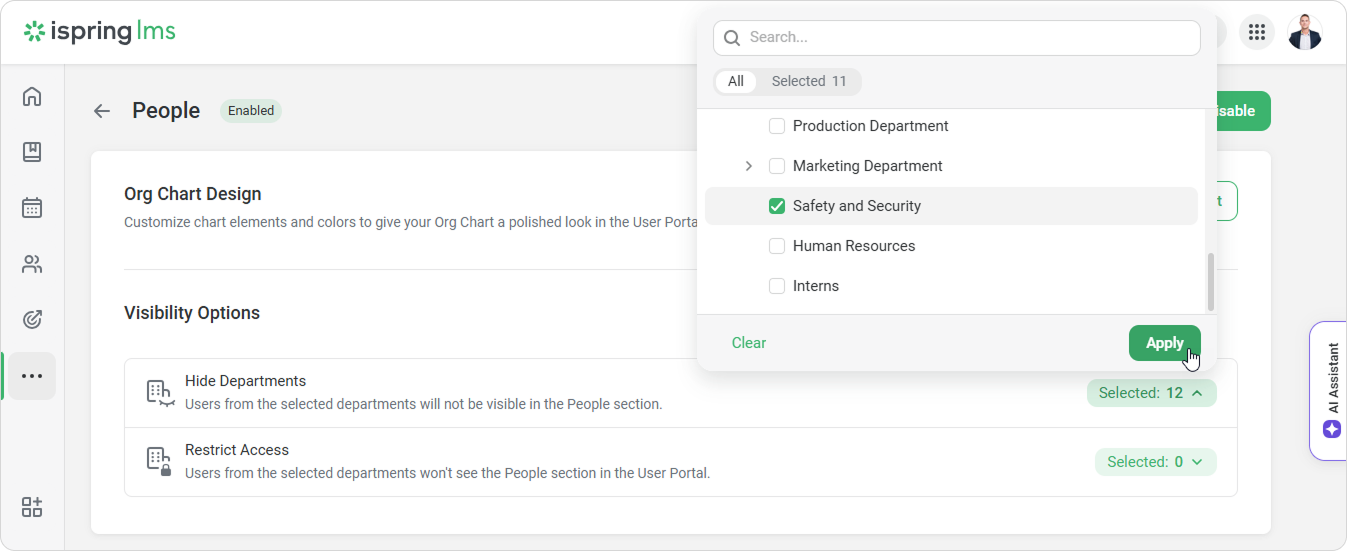Screen dimensions: 1347x551
Task: Check the Production Department checkbox
Action: 776,126
